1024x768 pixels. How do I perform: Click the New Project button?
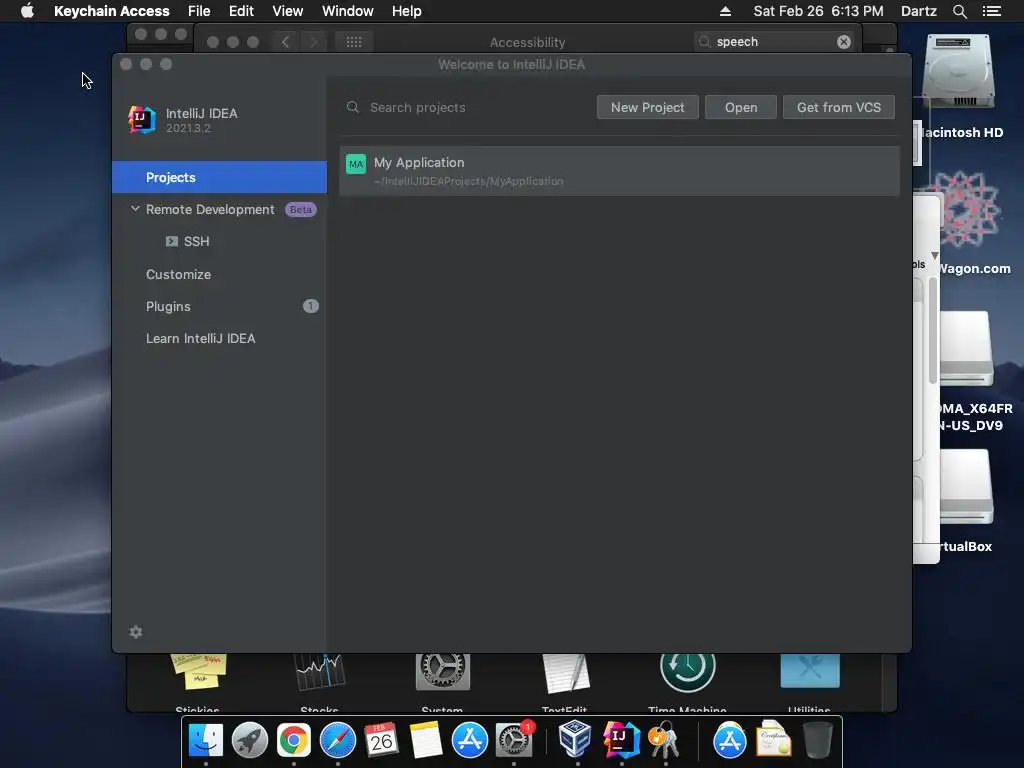tap(647, 107)
